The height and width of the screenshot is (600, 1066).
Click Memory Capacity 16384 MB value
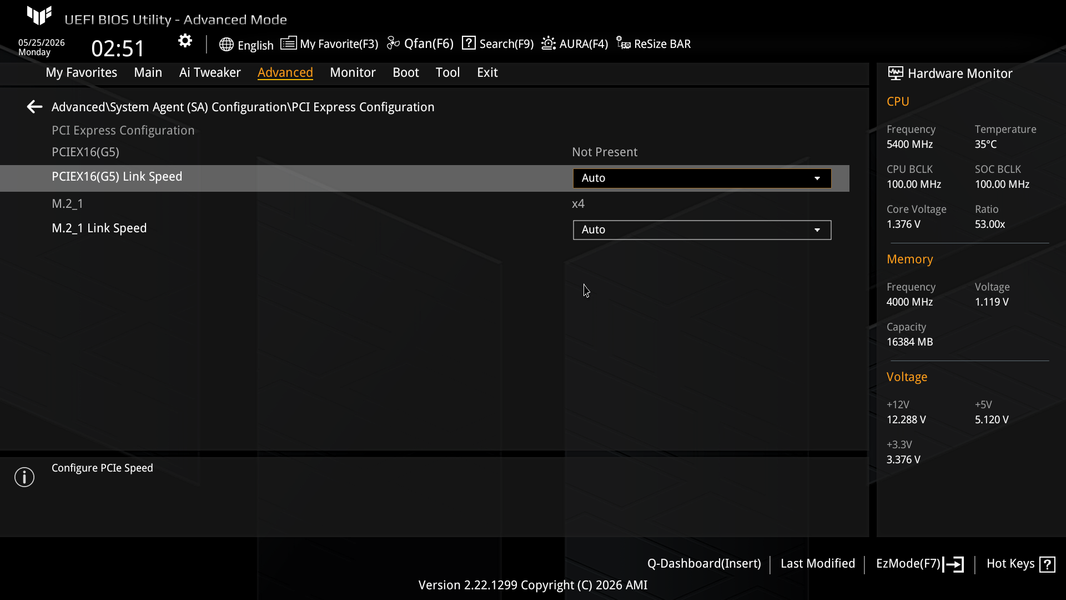[x=910, y=342]
